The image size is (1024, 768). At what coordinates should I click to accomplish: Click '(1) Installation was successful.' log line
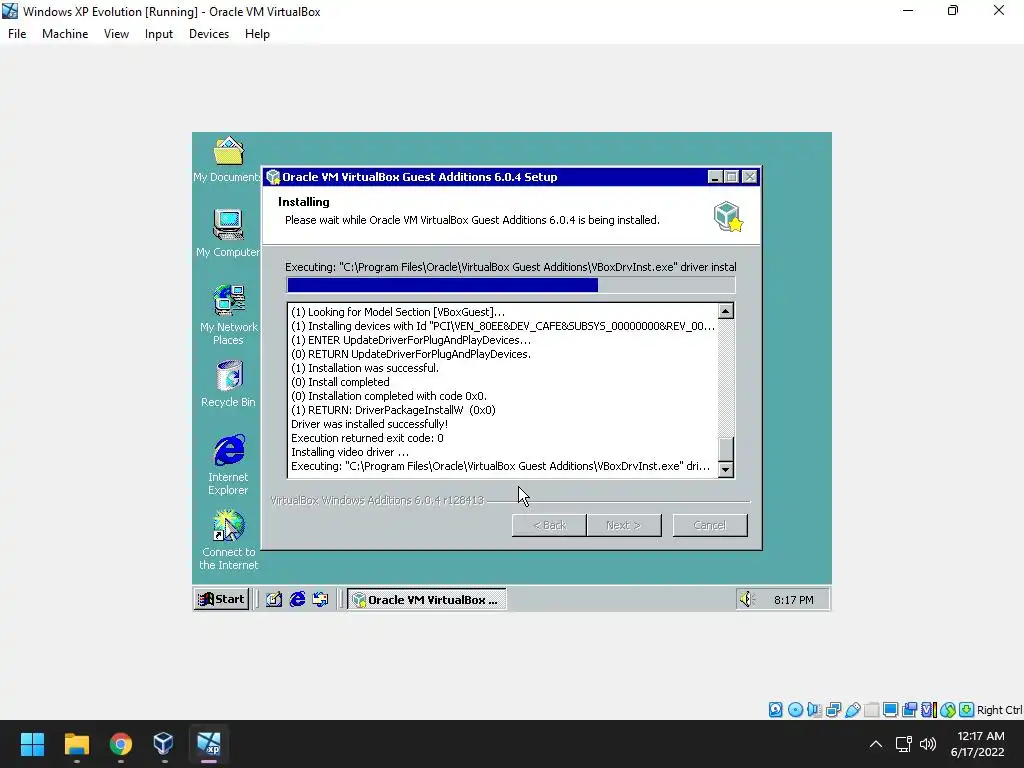pyautogui.click(x=365, y=368)
